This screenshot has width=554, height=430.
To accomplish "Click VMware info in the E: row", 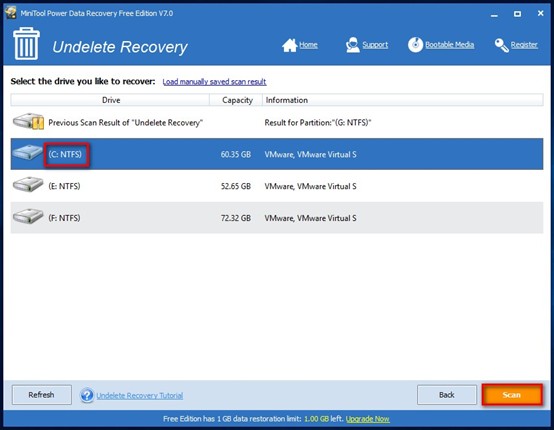I will [310, 186].
